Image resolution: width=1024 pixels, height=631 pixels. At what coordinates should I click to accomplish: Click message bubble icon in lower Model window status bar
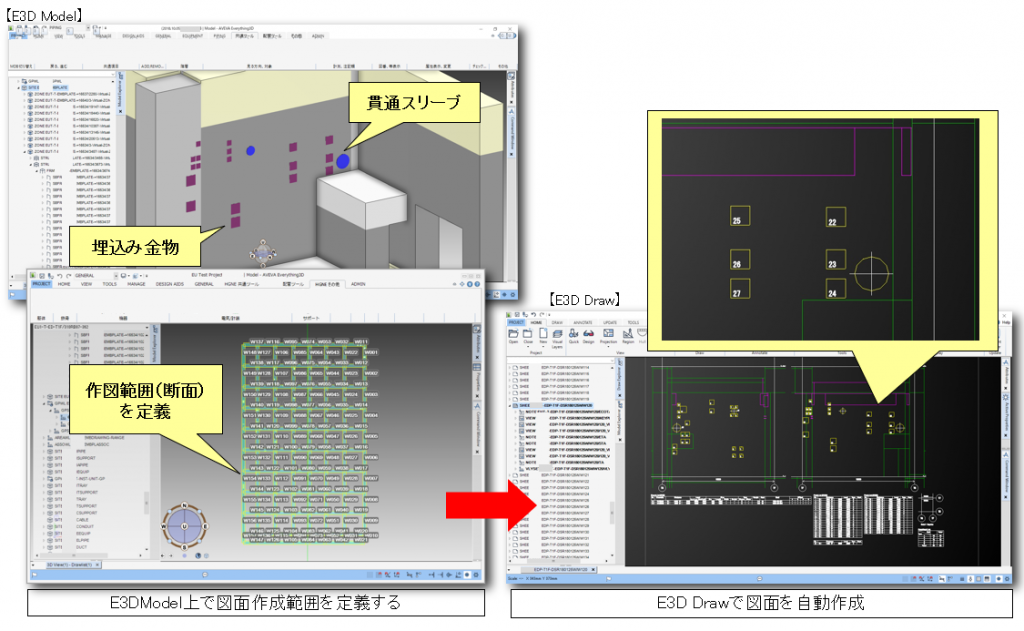pyautogui.click(x=204, y=575)
